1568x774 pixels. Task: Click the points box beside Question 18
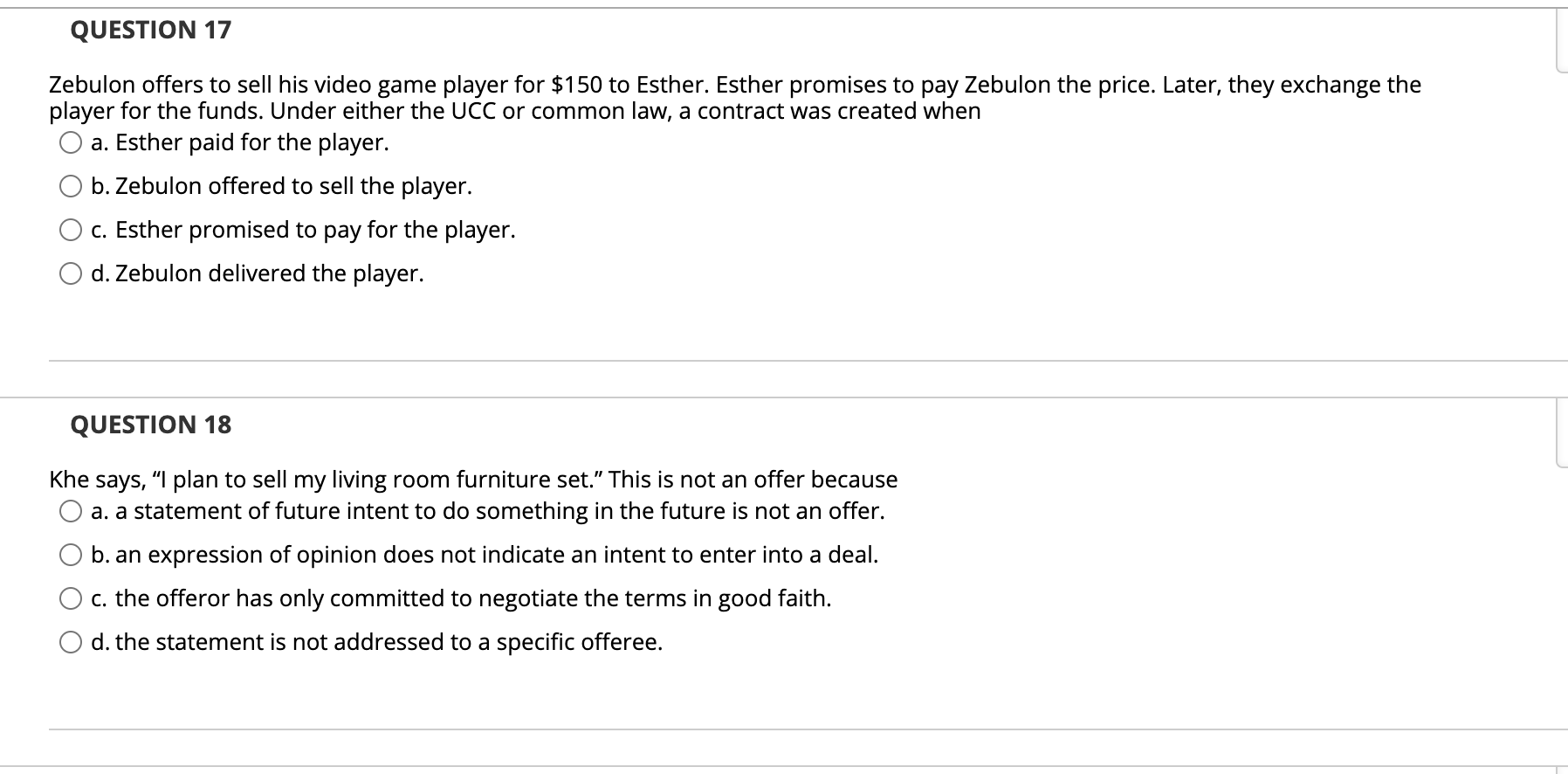(1562, 434)
